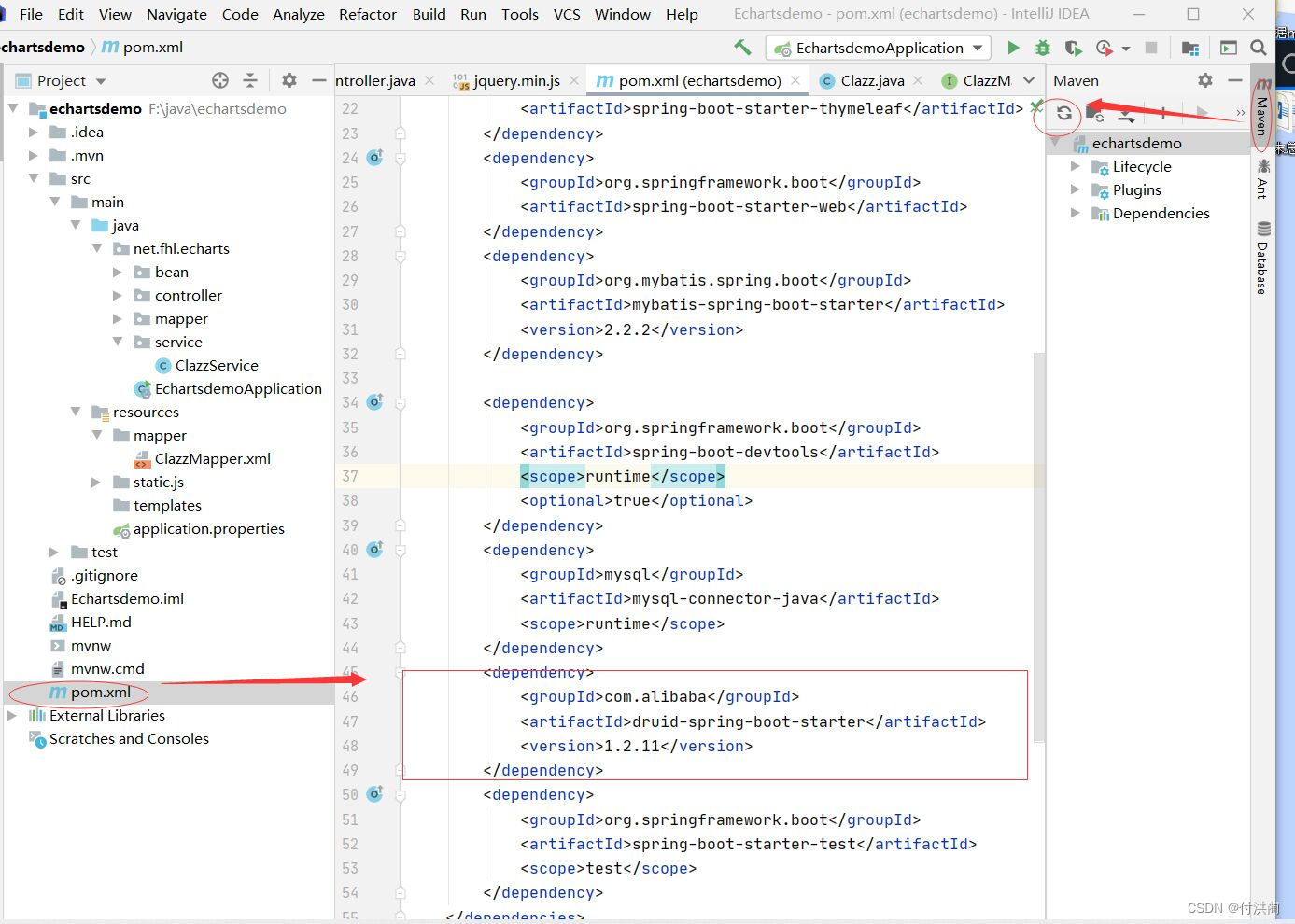Viewport: 1295px width, 924px height.
Task: Click the green inspection checkmark in editor
Action: pos(1035,107)
